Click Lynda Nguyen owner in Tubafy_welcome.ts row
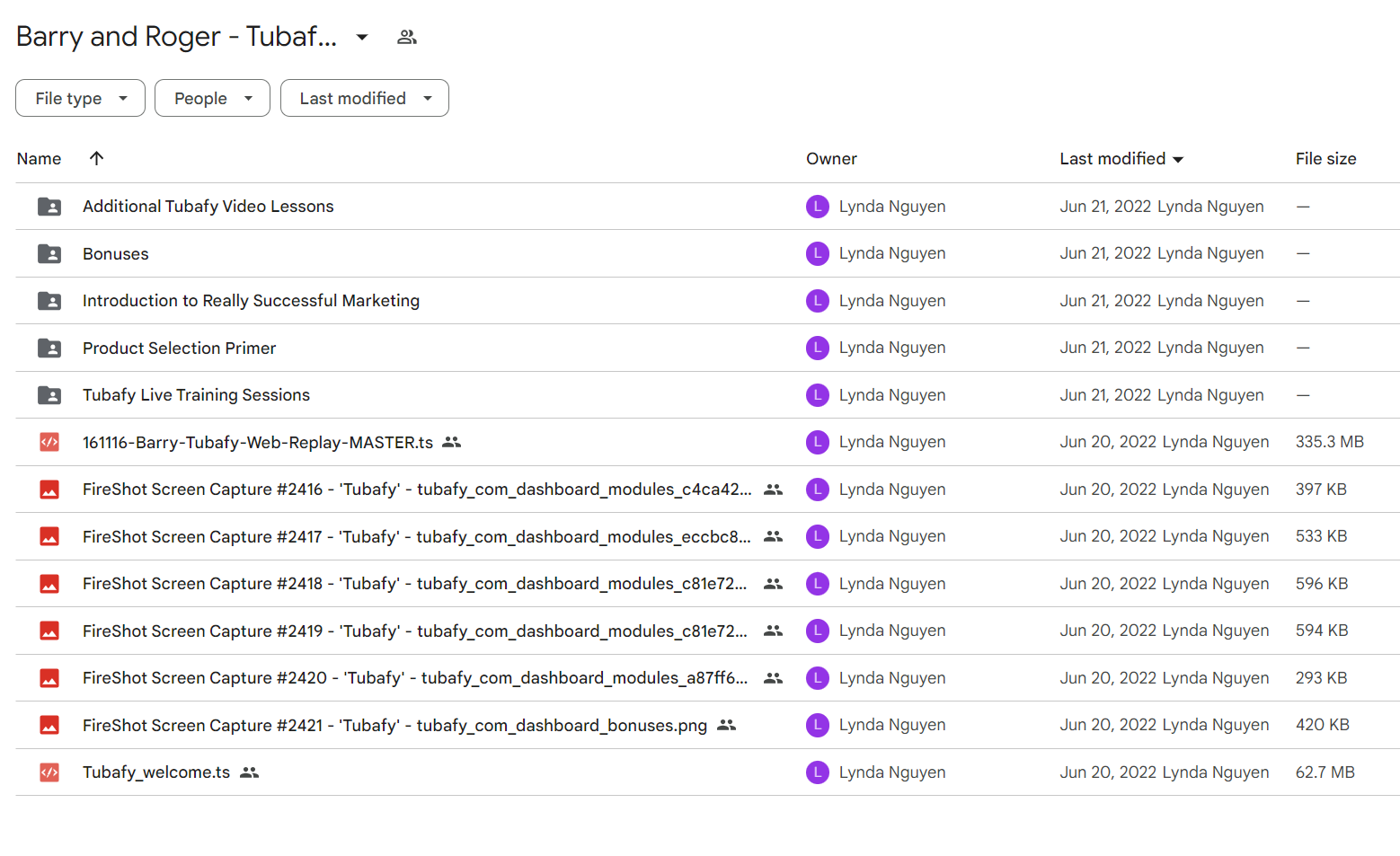The image size is (1400, 856). (892, 772)
